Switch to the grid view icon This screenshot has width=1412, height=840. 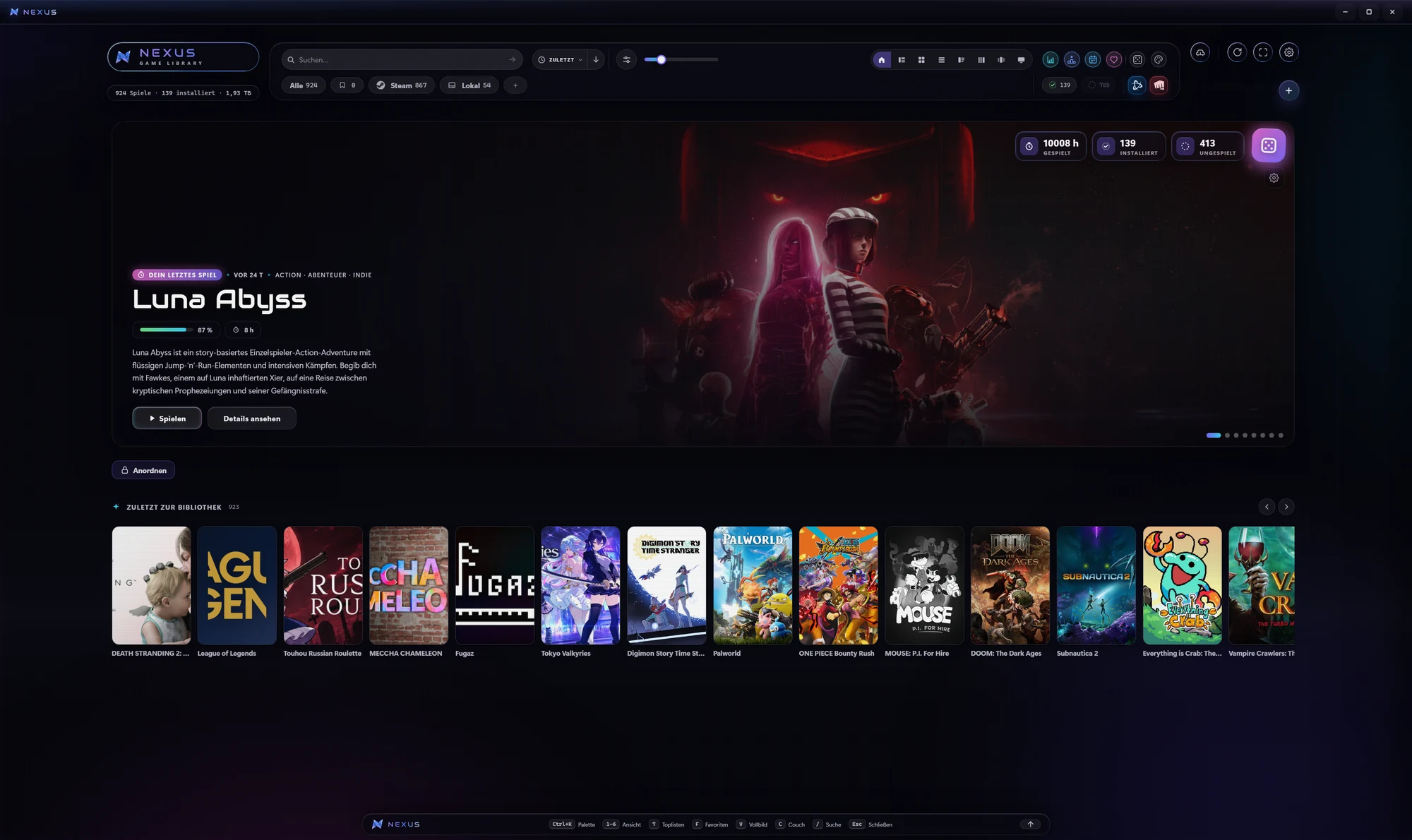[x=921, y=60]
